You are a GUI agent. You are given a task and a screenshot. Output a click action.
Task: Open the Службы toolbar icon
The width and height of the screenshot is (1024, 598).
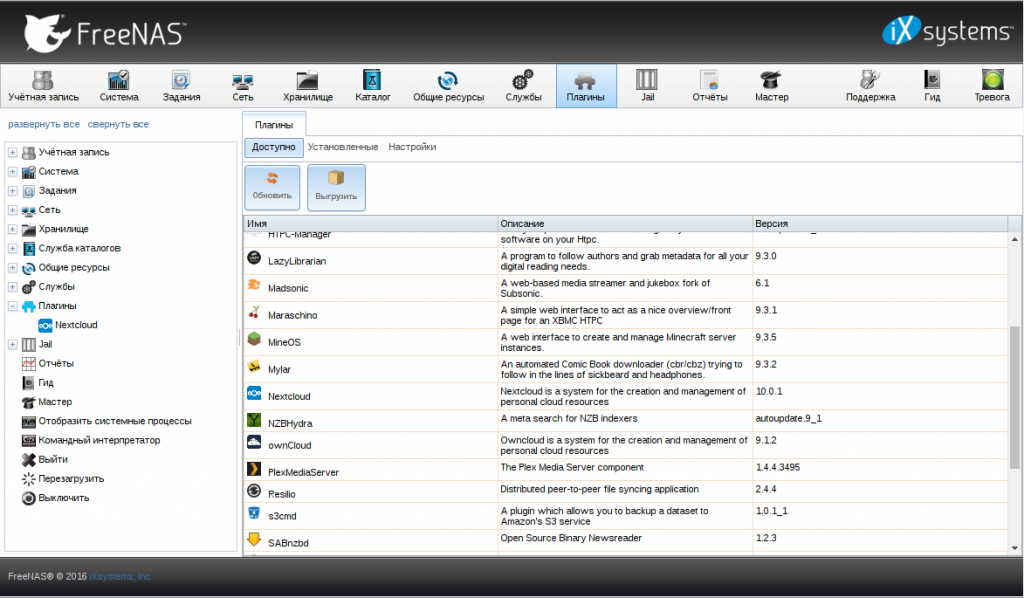point(523,86)
